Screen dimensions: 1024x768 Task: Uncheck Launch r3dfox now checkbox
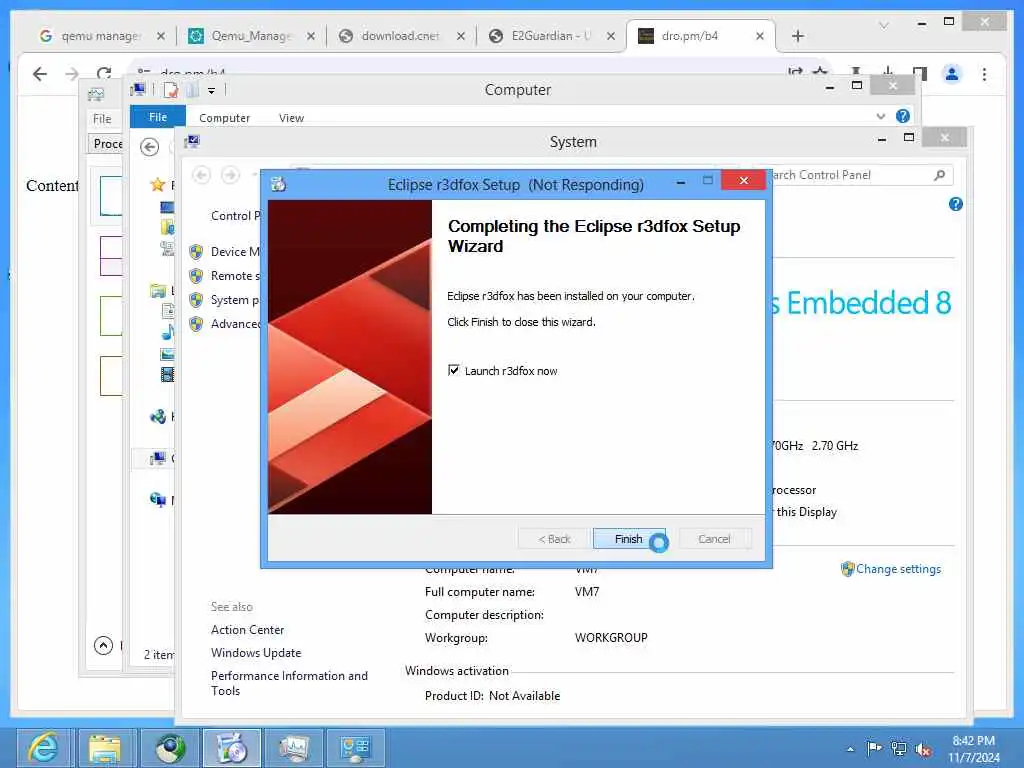(454, 370)
